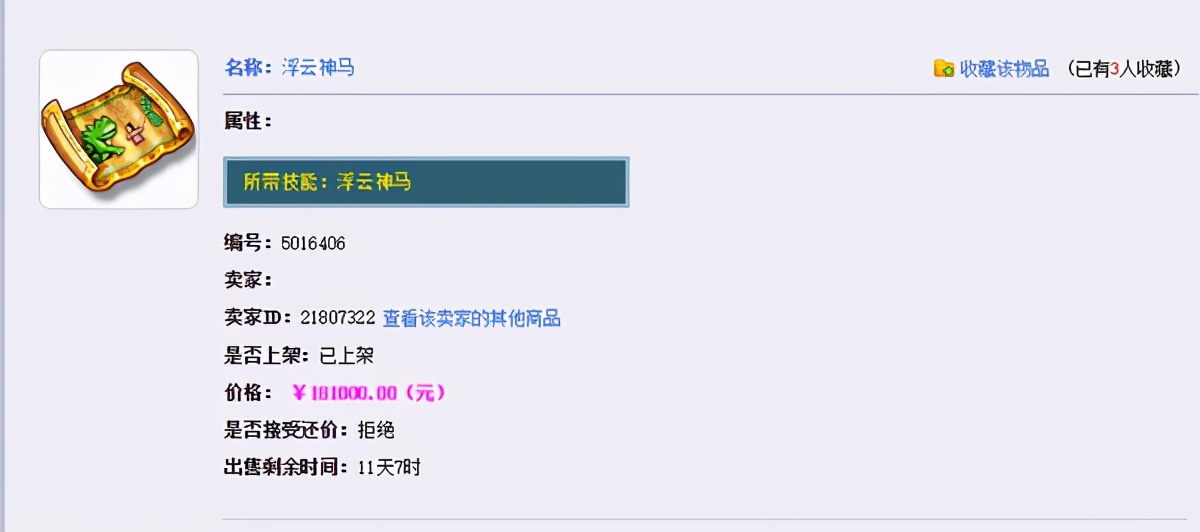Screen dimensions: 1200x532
Task: Click the empty 卖家 label row
Action: 248,280
